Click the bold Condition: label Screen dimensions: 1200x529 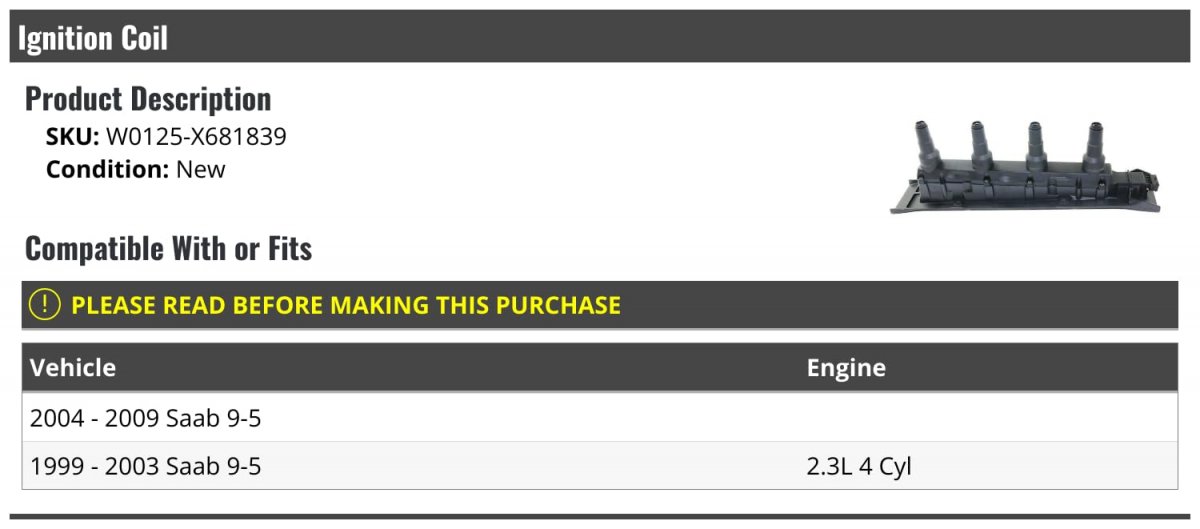pyautogui.click(x=107, y=169)
